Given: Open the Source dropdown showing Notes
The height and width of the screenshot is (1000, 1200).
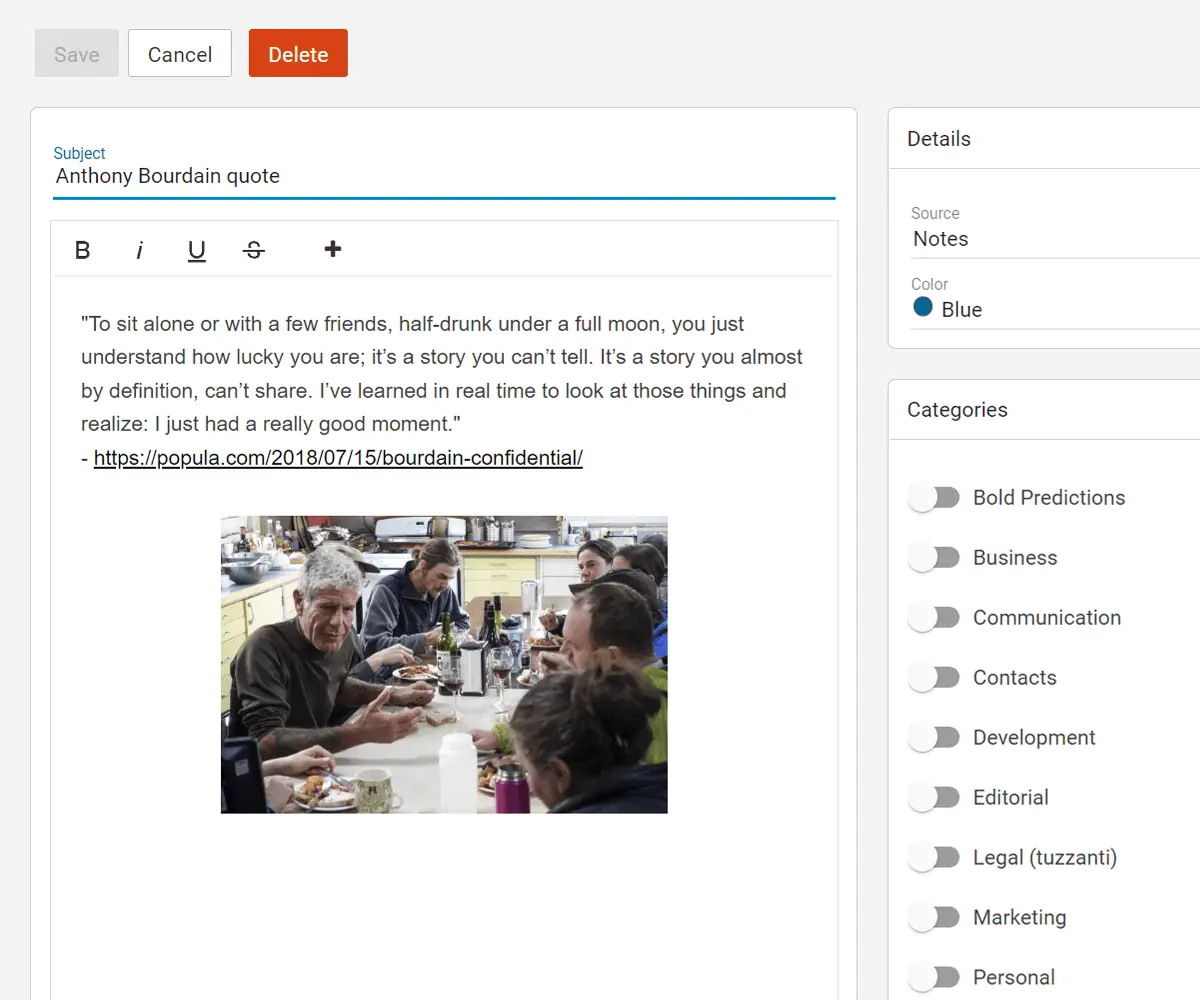Looking at the screenshot, I should (x=1050, y=239).
